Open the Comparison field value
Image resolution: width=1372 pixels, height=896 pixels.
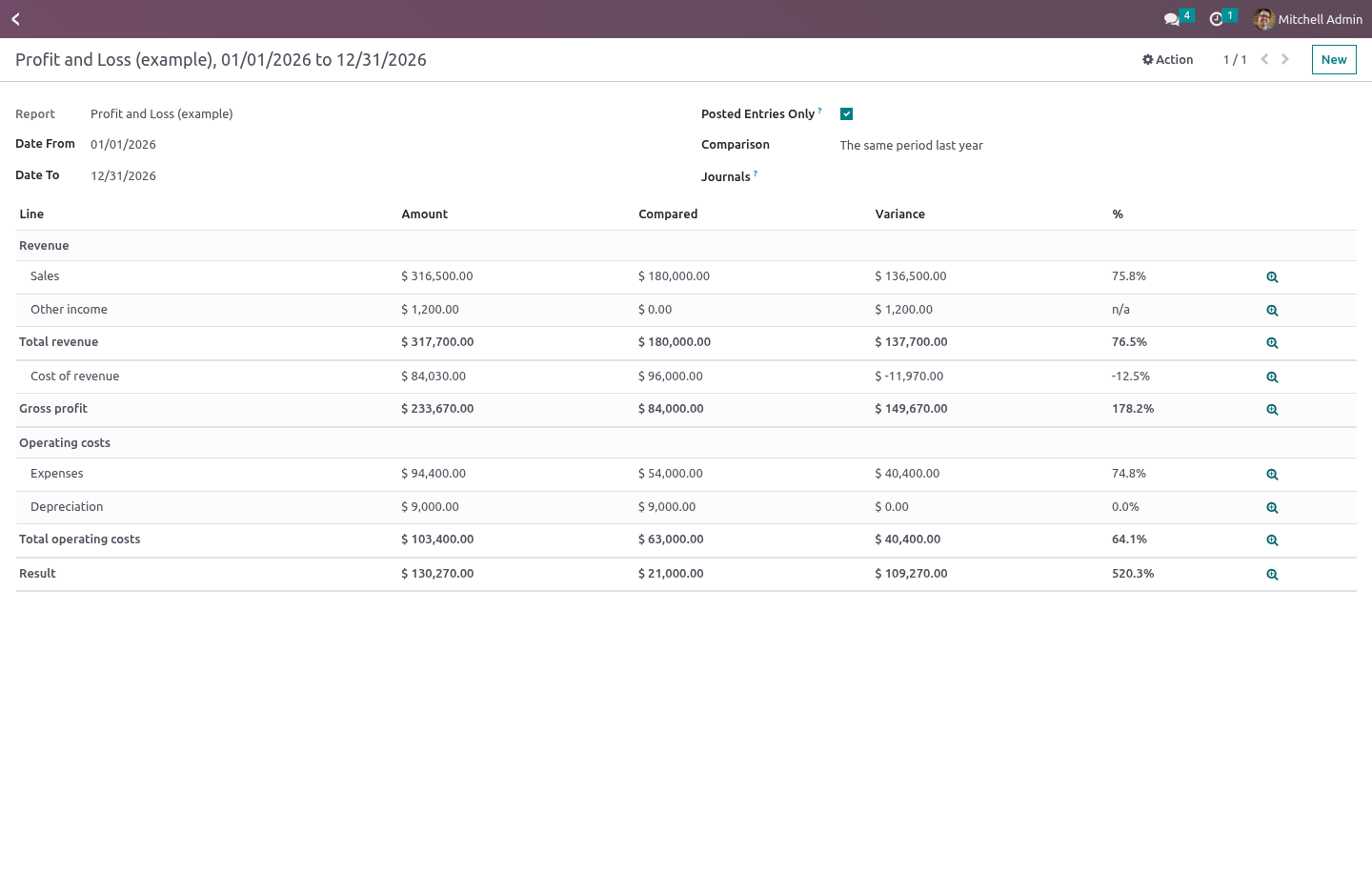click(912, 145)
